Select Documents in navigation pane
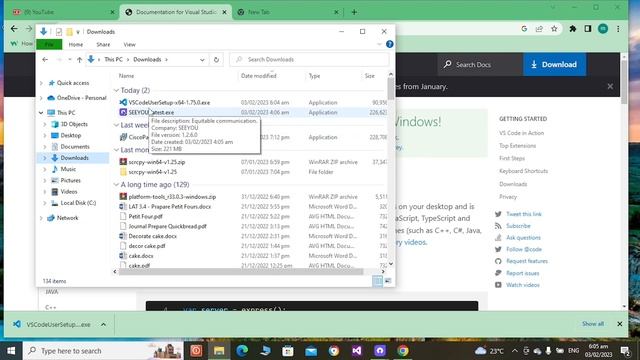This screenshot has height=360, width=640. coord(75,147)
